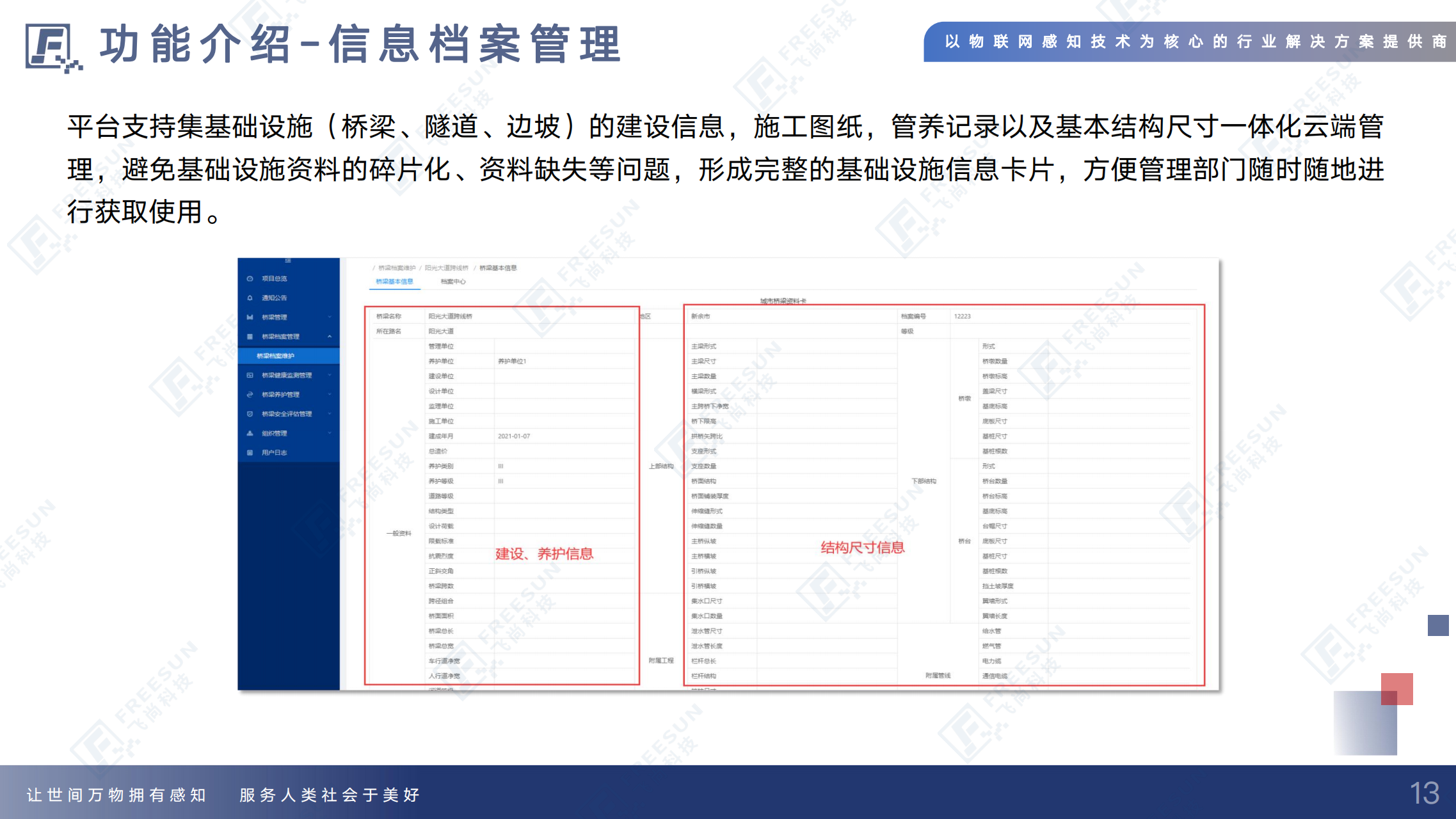This screenshot has width=1456, height=819.
Task: Select the 桥梁档案维护 submenu item
Action: [x=289, y=356]
